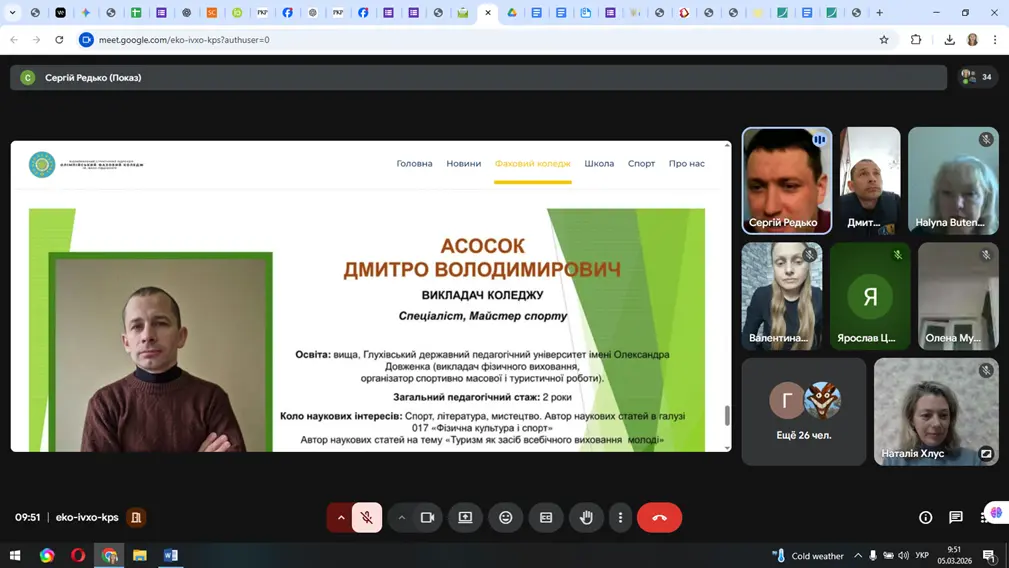1009x568 pixels.
Task: Click shared page scroll down arrow
Action: [727, 447]
